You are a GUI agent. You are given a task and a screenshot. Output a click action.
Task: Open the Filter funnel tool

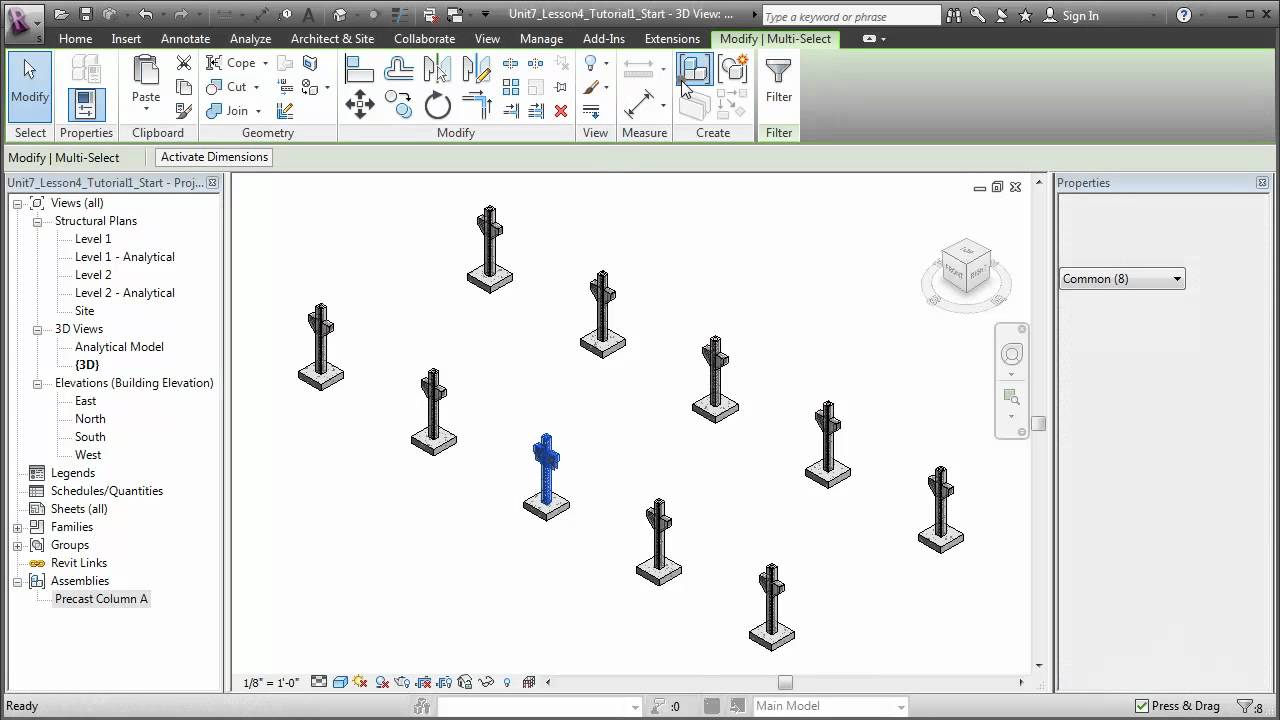pyautogui.click(x=779, y=81)
